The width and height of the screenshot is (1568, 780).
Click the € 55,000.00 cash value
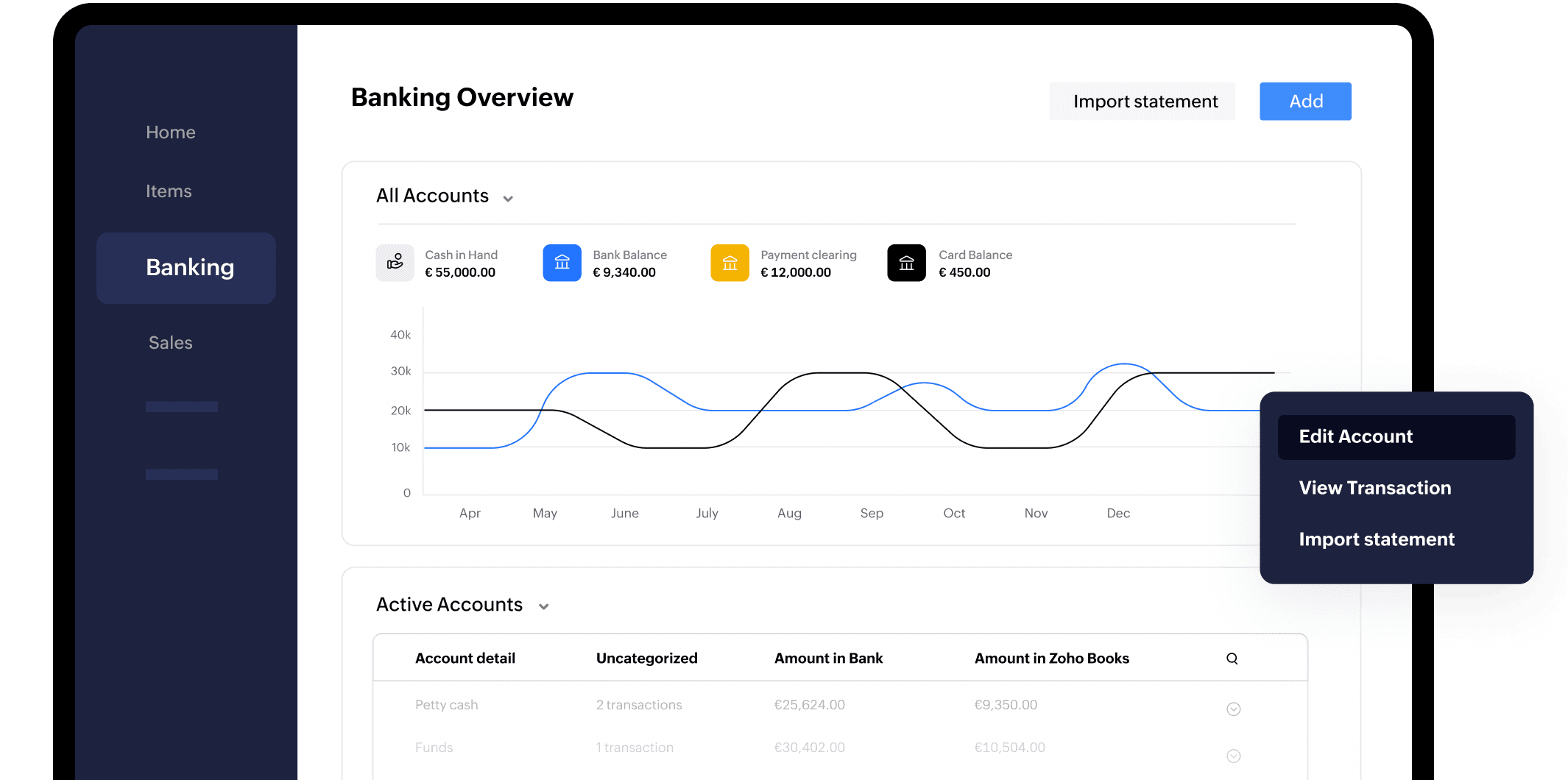[460, 272]
